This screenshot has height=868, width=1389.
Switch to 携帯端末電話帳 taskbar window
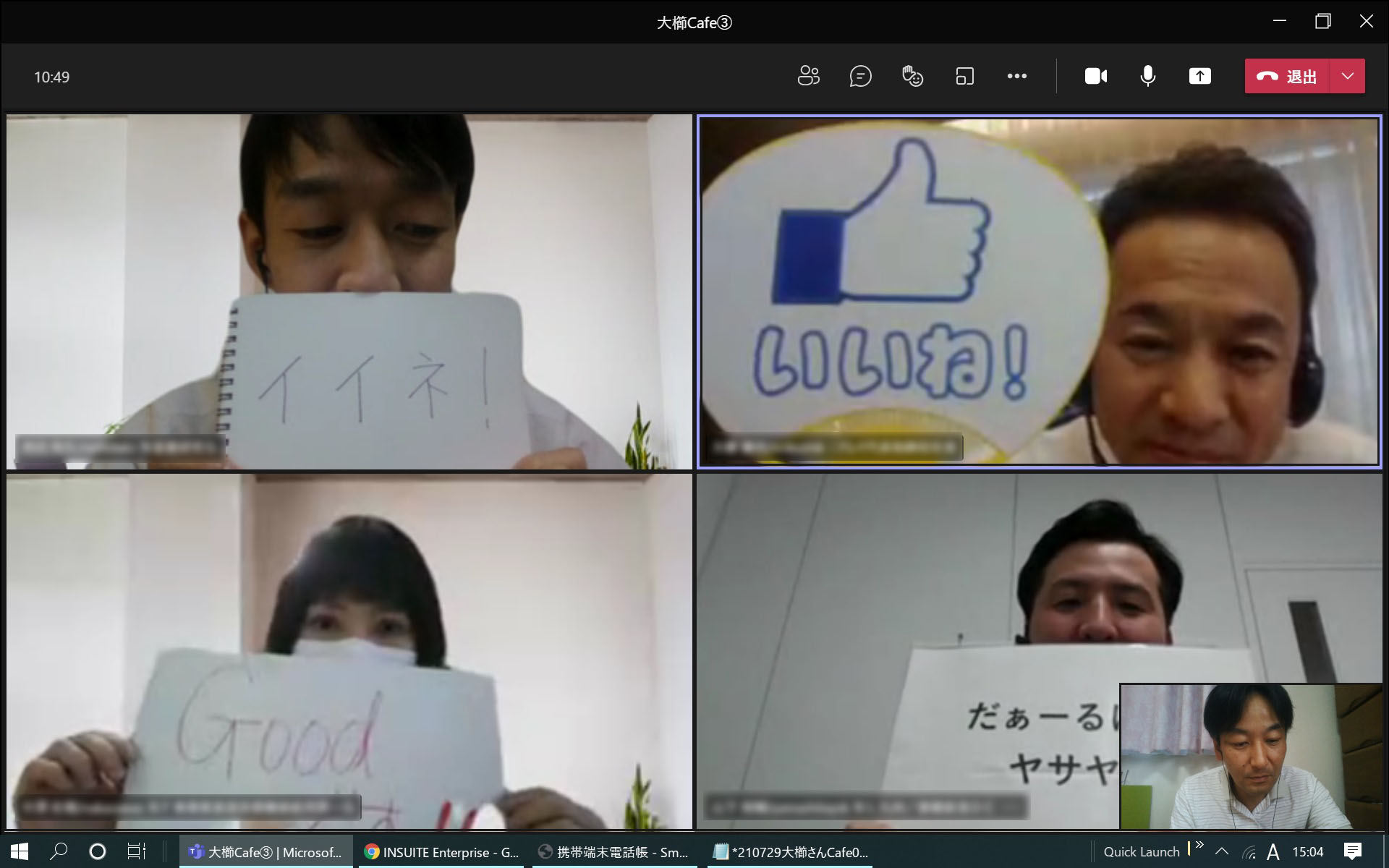[x=613, y=852]
